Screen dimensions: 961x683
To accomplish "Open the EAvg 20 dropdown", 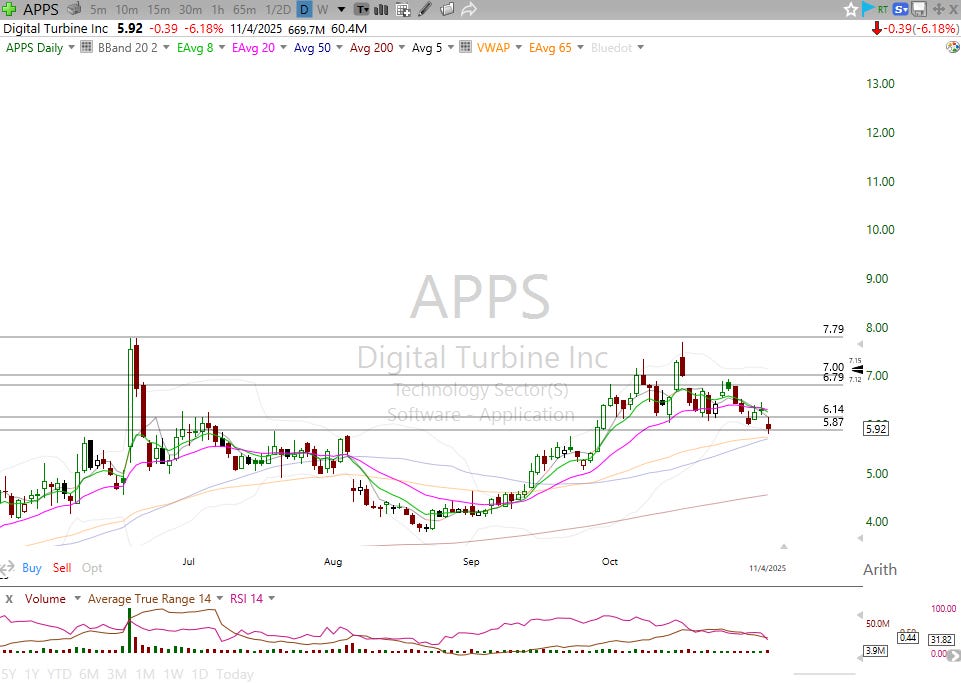I will (x=283, y=47).
